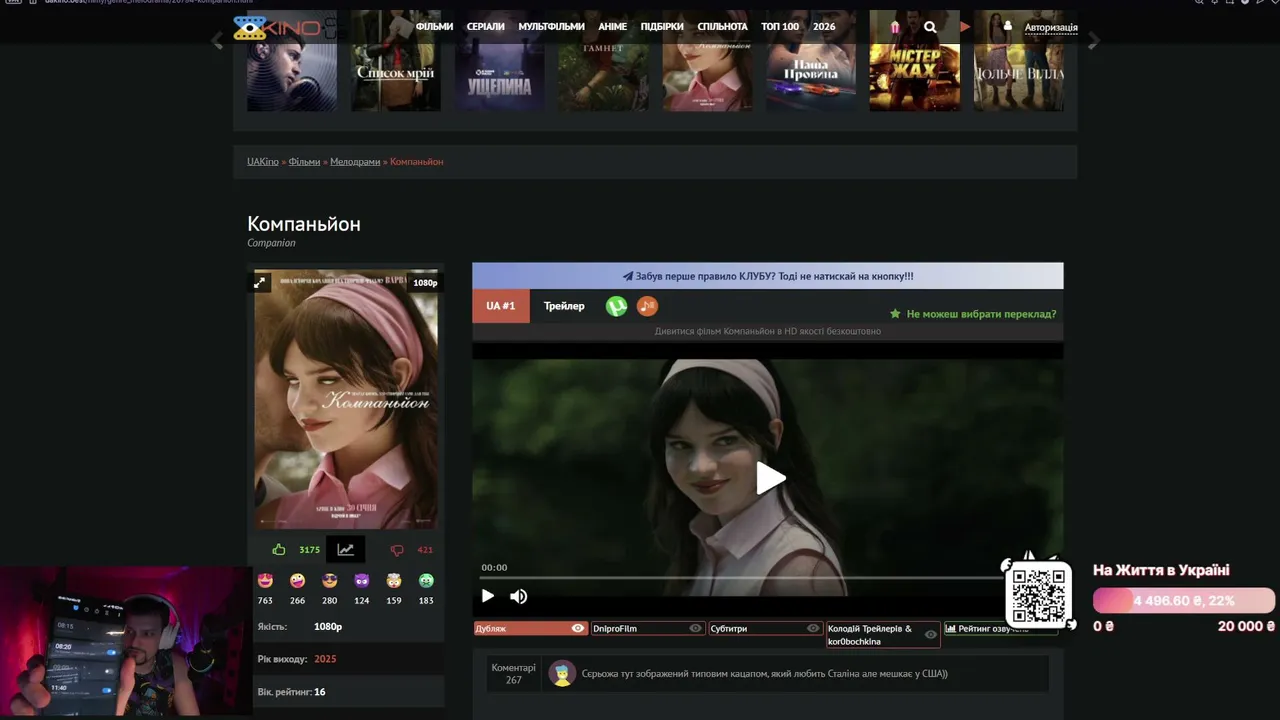The width and height of the screenshot is (1280, 720).
Task: Open the Рейтинг озвучень button
Action: [x=1000, y=628]
